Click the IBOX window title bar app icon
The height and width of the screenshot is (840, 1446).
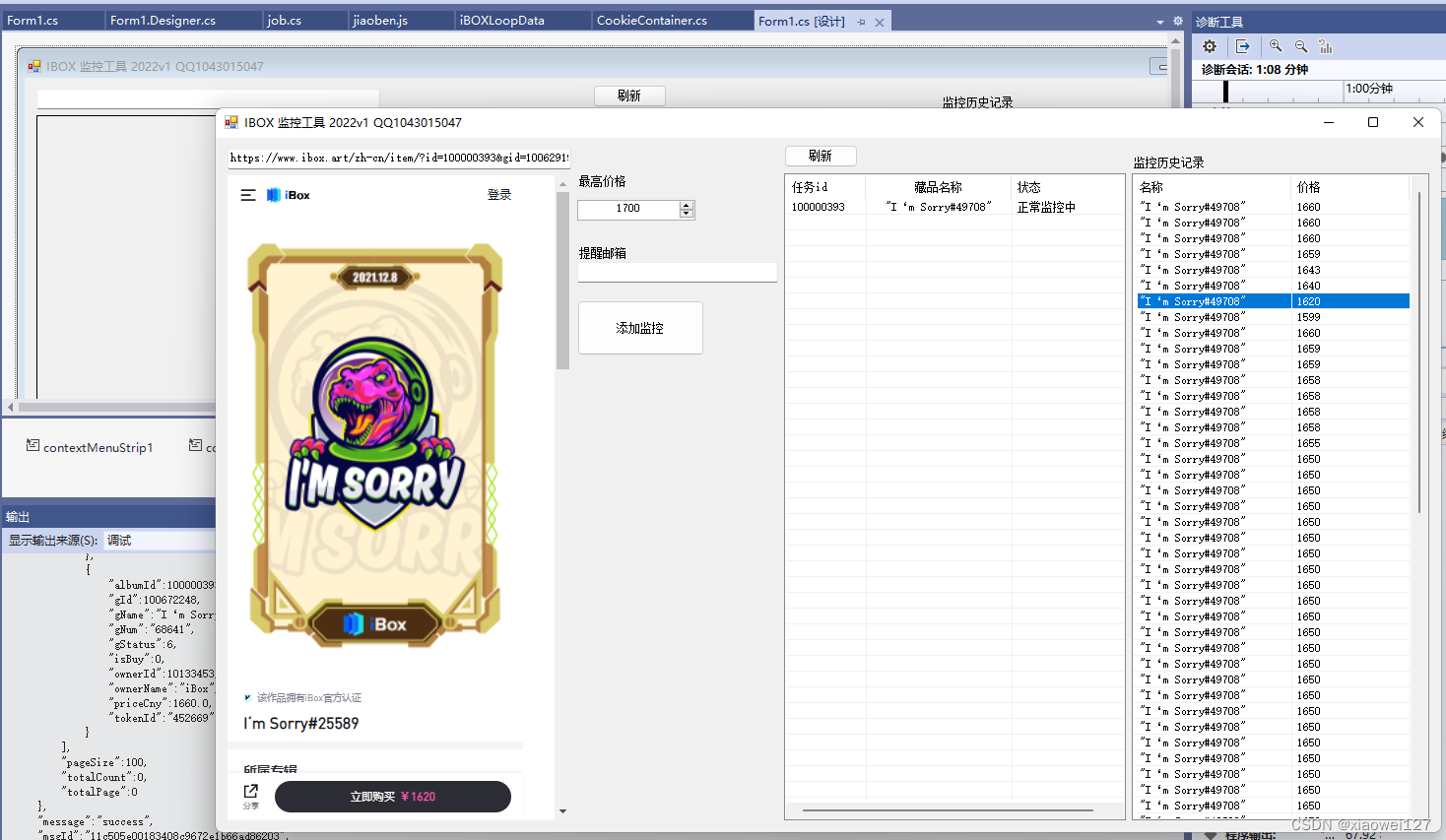pos(231,122)
